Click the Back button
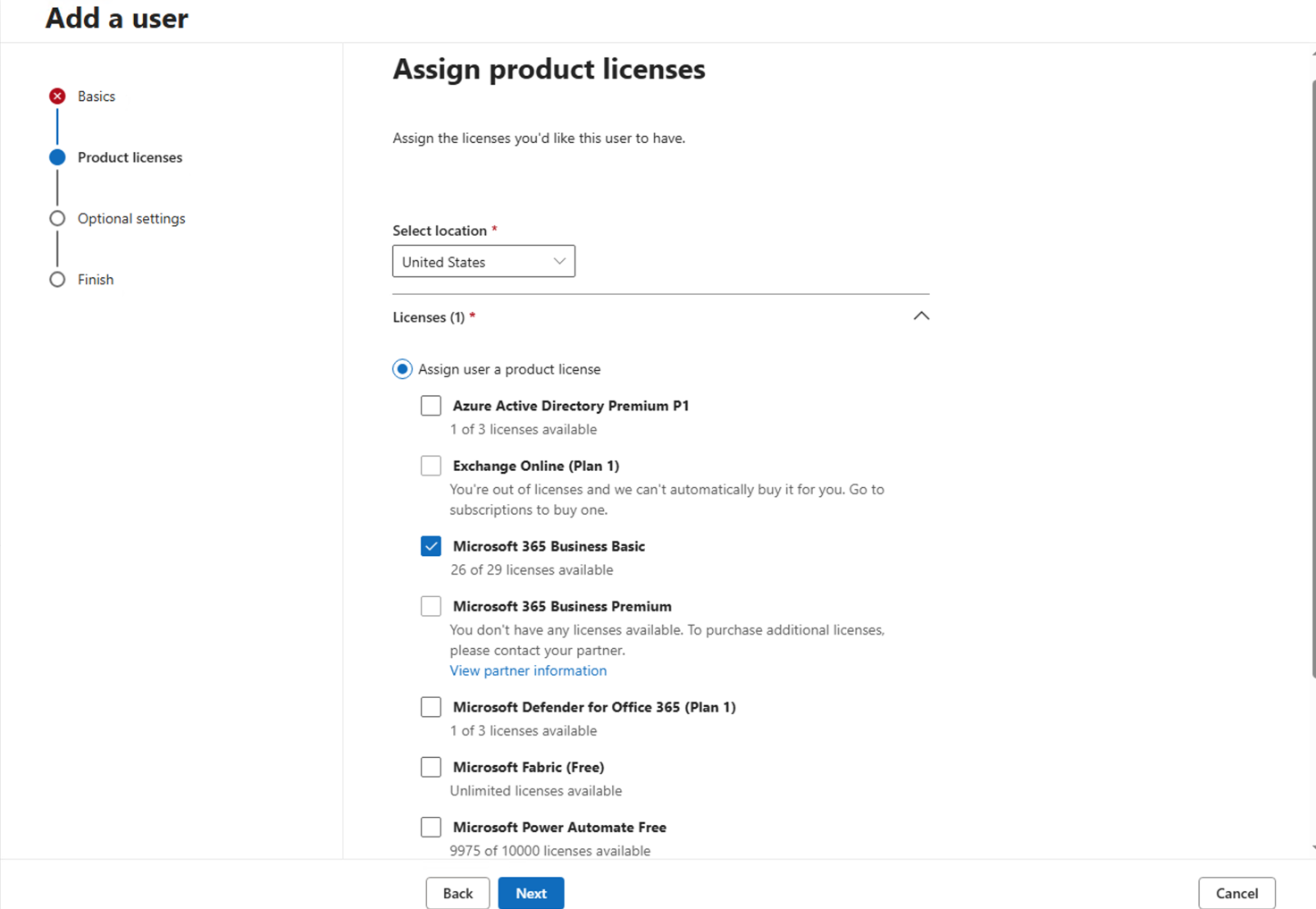The width and height of the screenshot is (1316, 909). [x=457, y=893]
